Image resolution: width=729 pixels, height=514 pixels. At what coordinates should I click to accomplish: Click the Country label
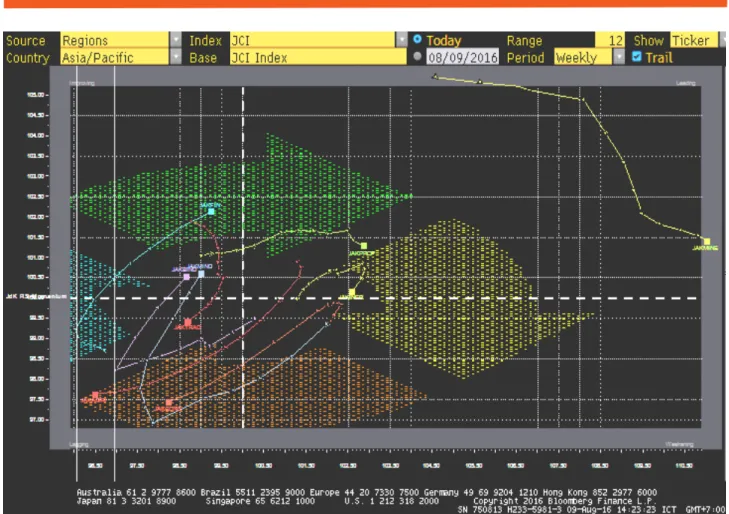pos(27,58)
